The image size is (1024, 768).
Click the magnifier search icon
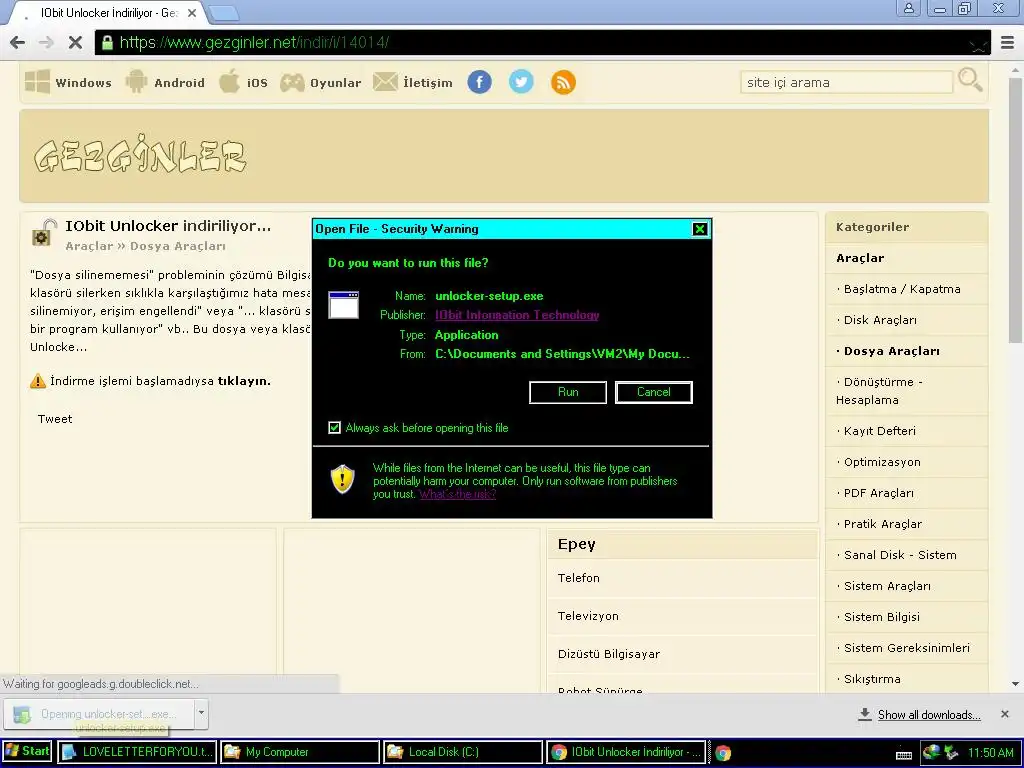click(x=970, y=80)
